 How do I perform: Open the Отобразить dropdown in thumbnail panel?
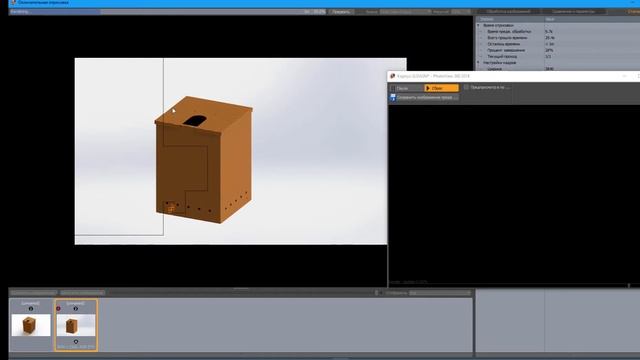(x=440, y=293)
